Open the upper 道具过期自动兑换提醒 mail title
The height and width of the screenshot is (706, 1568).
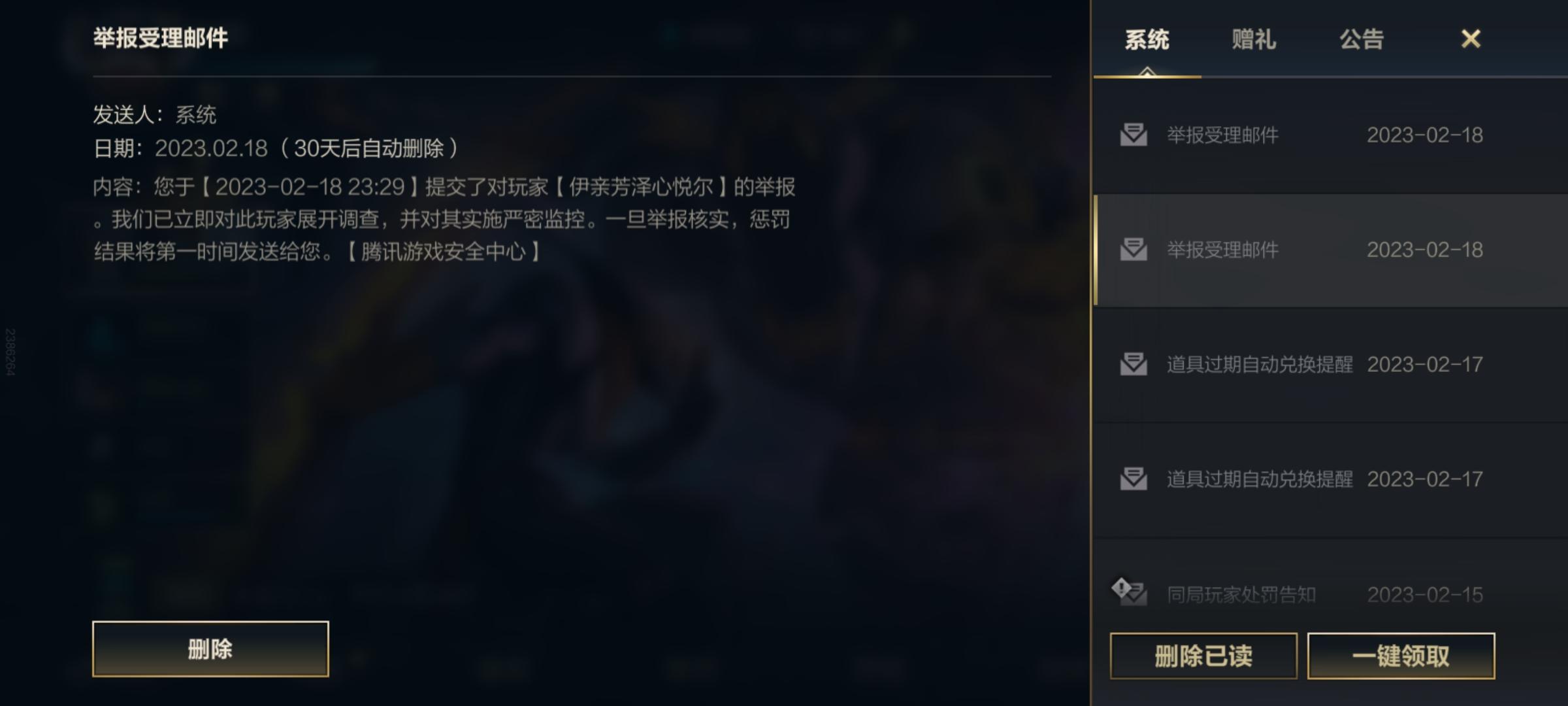tap(1260, 364)
